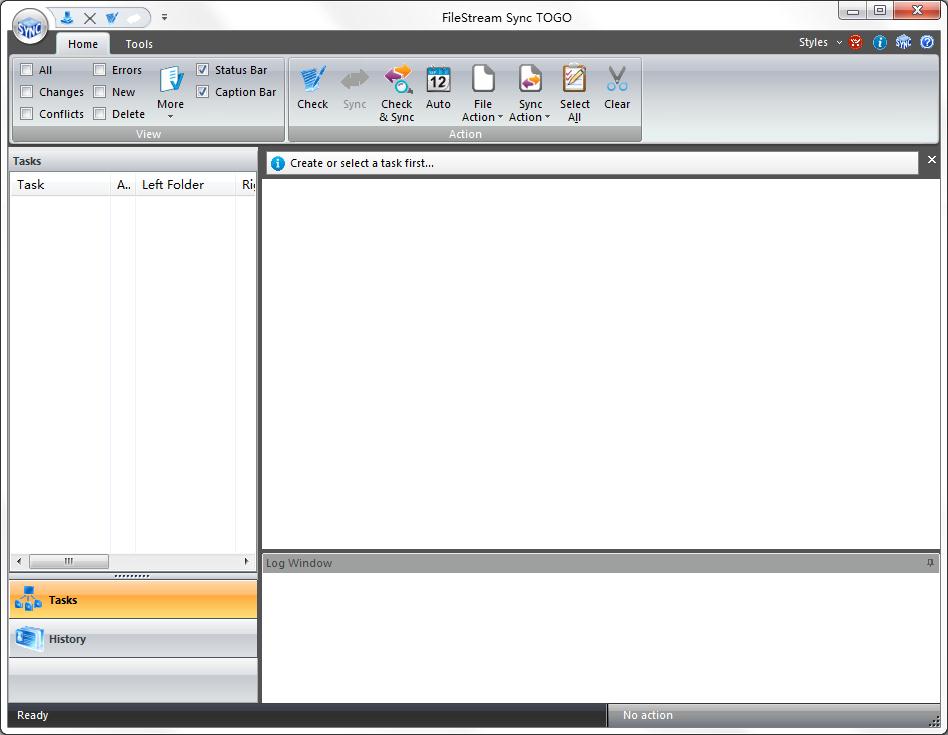This screenshot has width=948, height=735.
Task: Click the blue info About icon
Action: click(880, 42)
